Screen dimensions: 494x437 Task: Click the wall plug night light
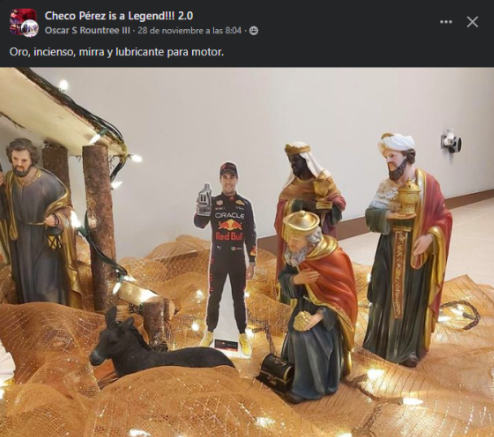[x=452, y=140]
